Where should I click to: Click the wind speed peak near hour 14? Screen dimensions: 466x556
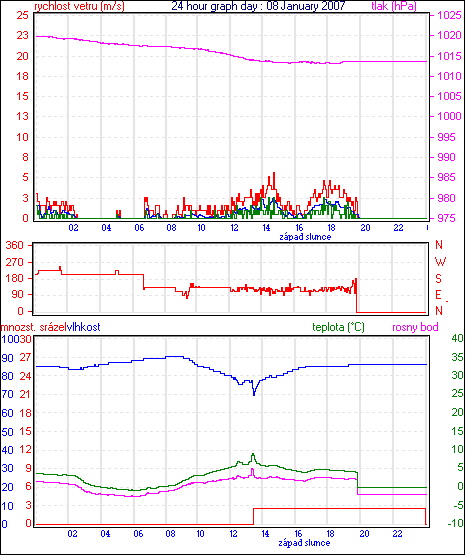pos(273,174)
